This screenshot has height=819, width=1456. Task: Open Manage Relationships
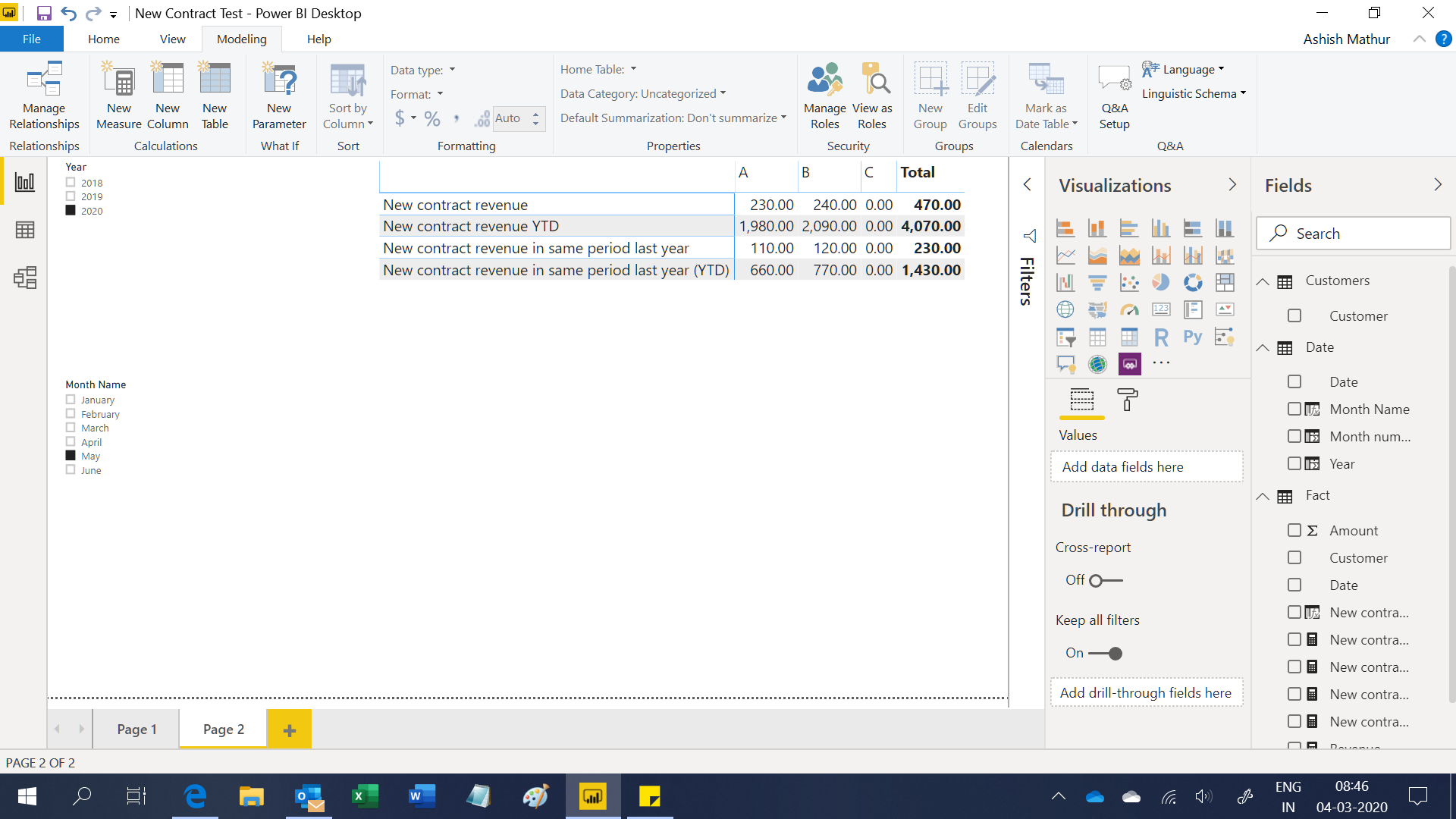coord(44,96)
